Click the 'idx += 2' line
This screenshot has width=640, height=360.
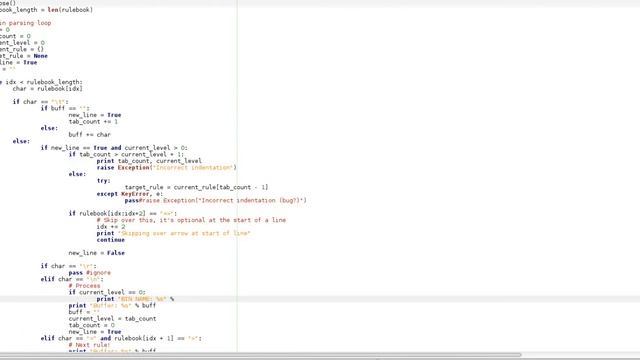(111, 227)
